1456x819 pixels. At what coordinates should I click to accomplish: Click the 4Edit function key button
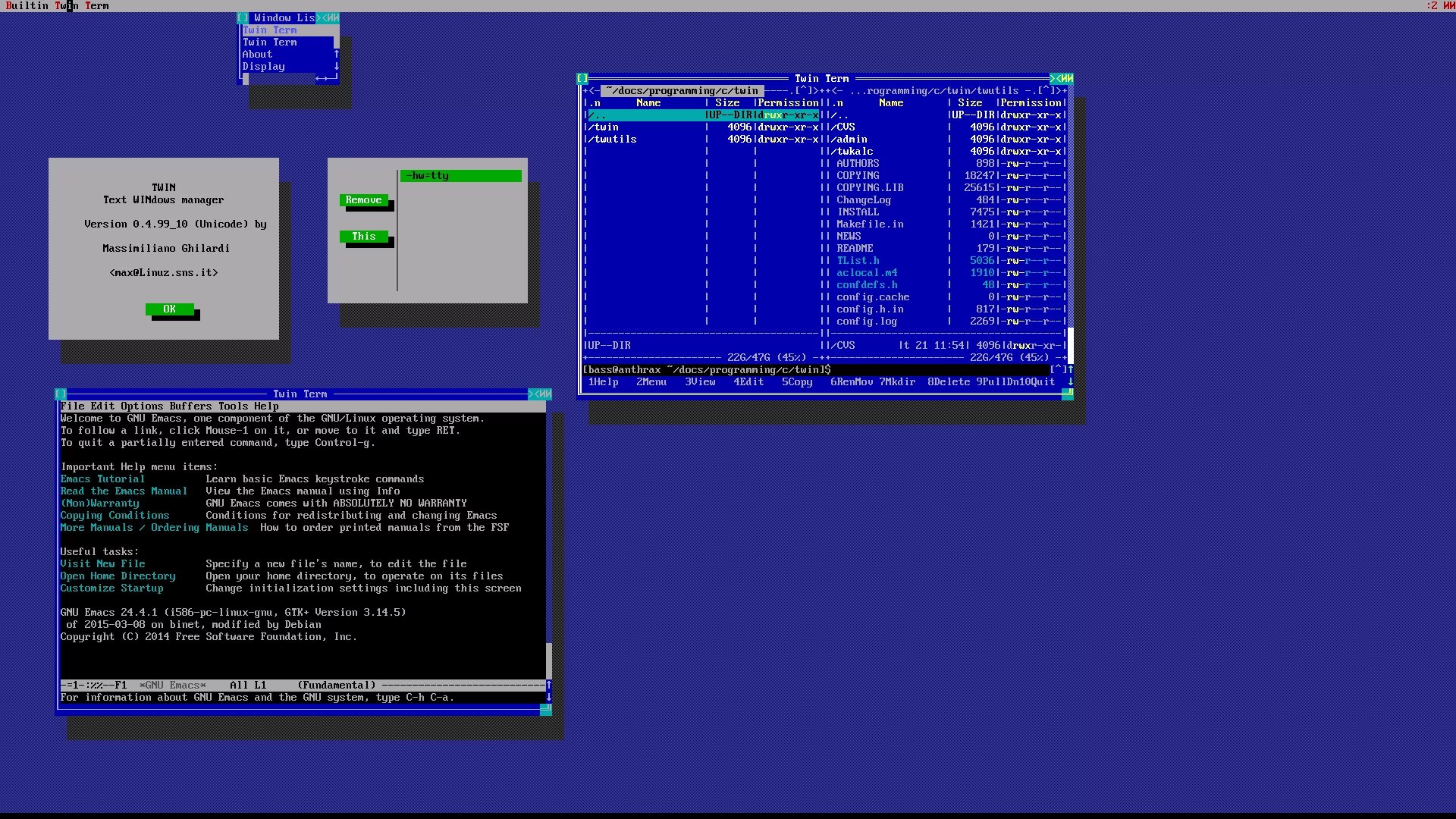click(x=749, y=381)
